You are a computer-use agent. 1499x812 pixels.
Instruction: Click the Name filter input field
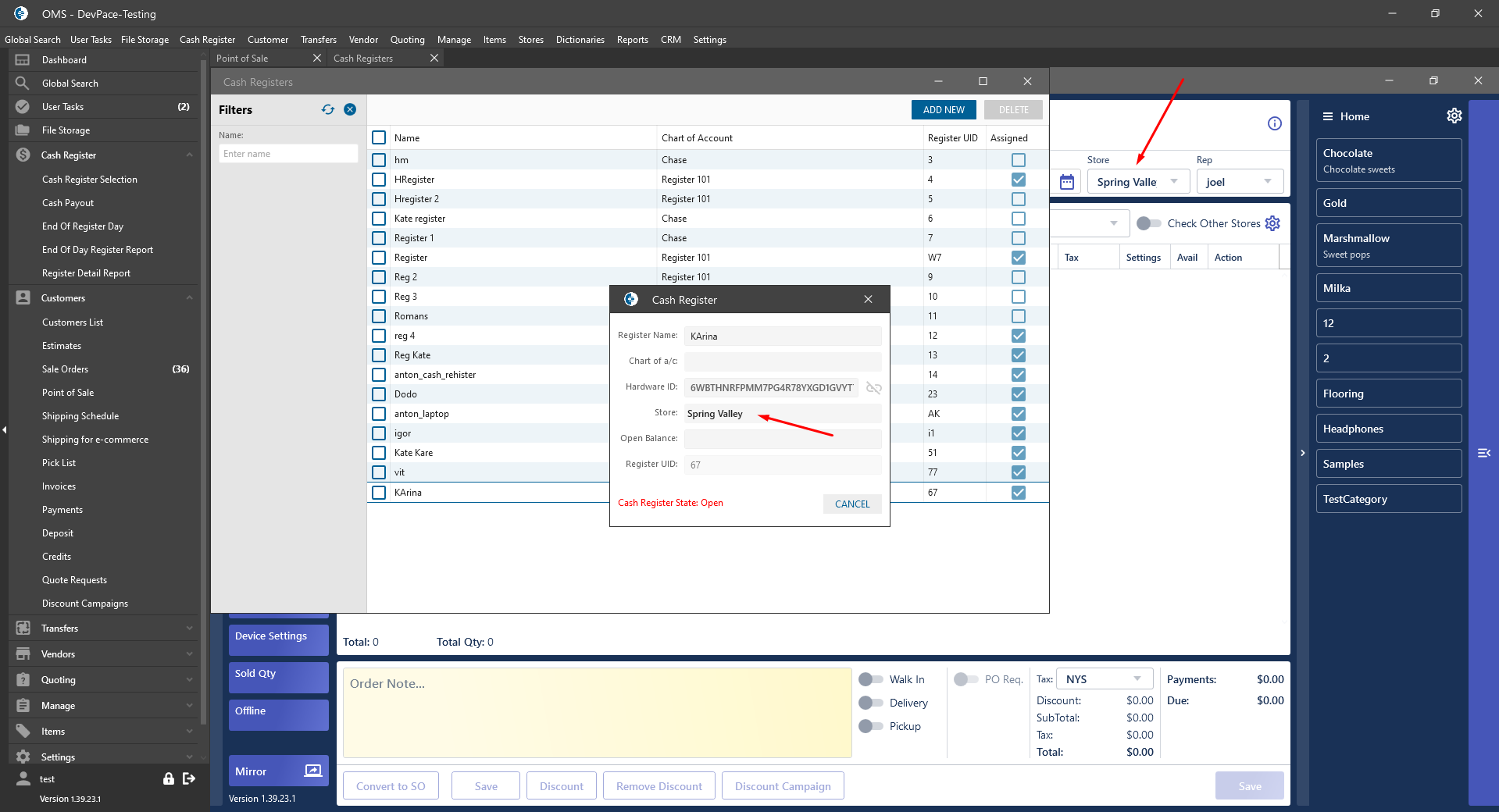pos(288,154)
